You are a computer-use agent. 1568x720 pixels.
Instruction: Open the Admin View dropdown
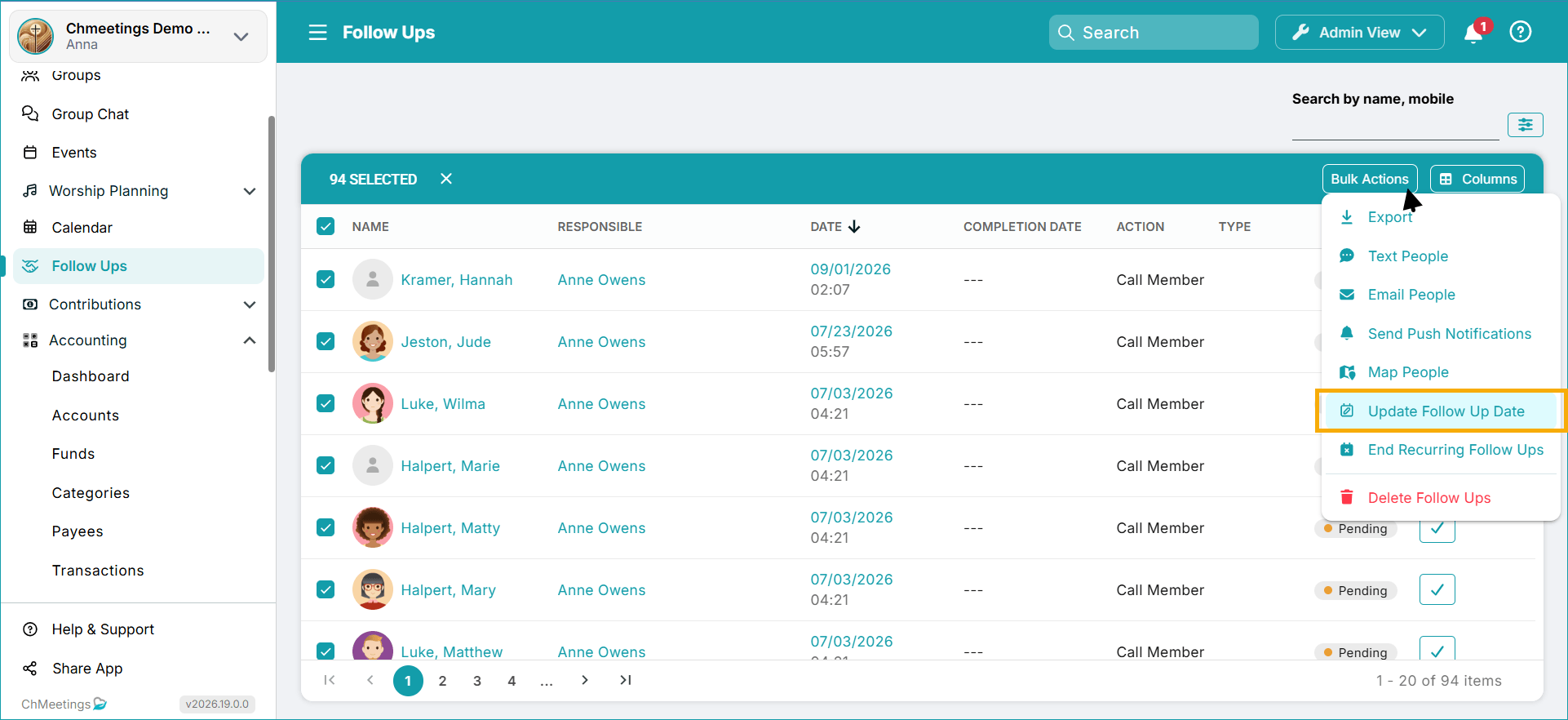coord(1360,33)
